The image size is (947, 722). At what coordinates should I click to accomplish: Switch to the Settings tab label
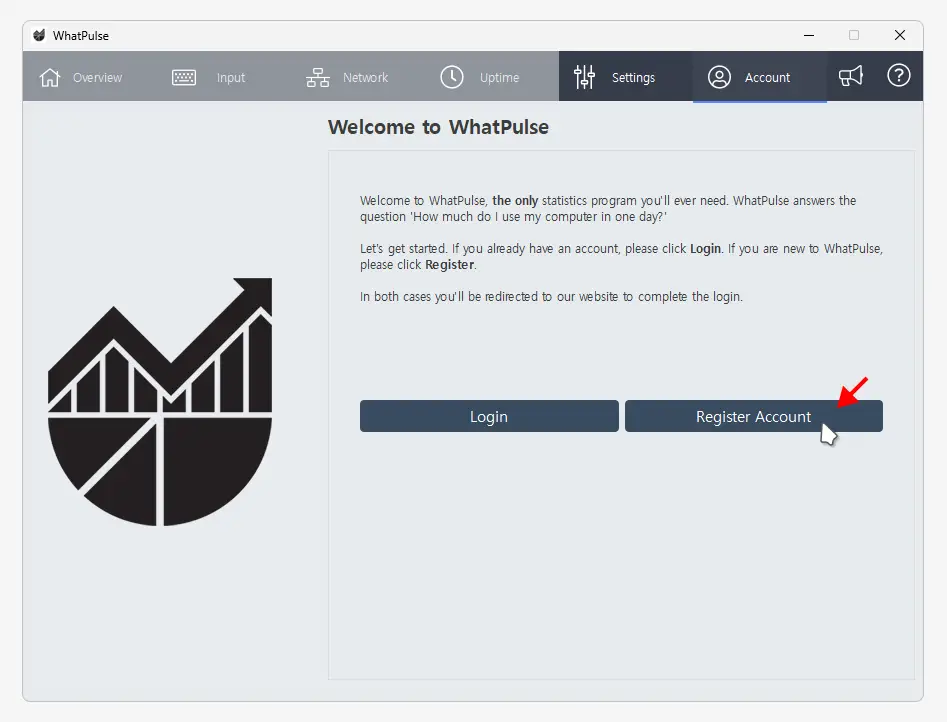click(x=633, y=78)
